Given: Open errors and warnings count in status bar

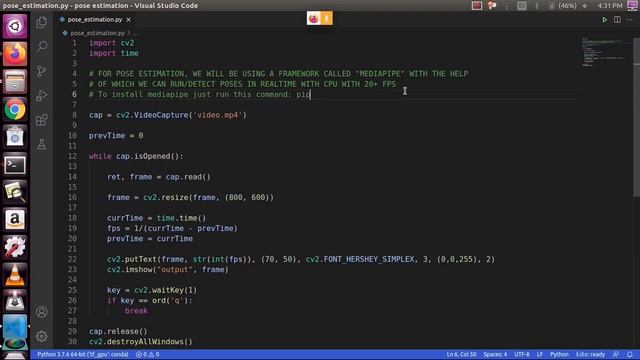Looking at the screenshot, I should 147,354.
